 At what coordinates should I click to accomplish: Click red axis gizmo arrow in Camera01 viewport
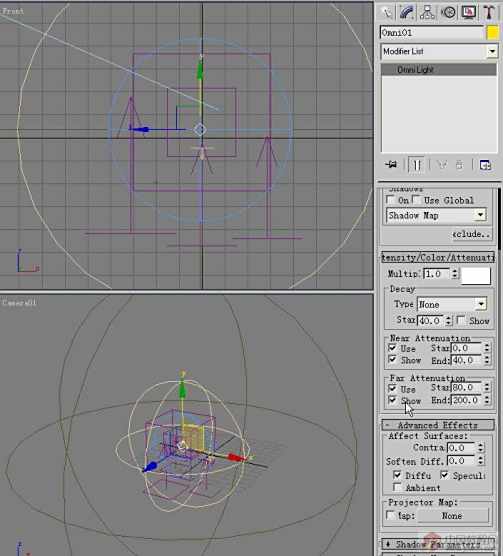(x=237, y=457)
